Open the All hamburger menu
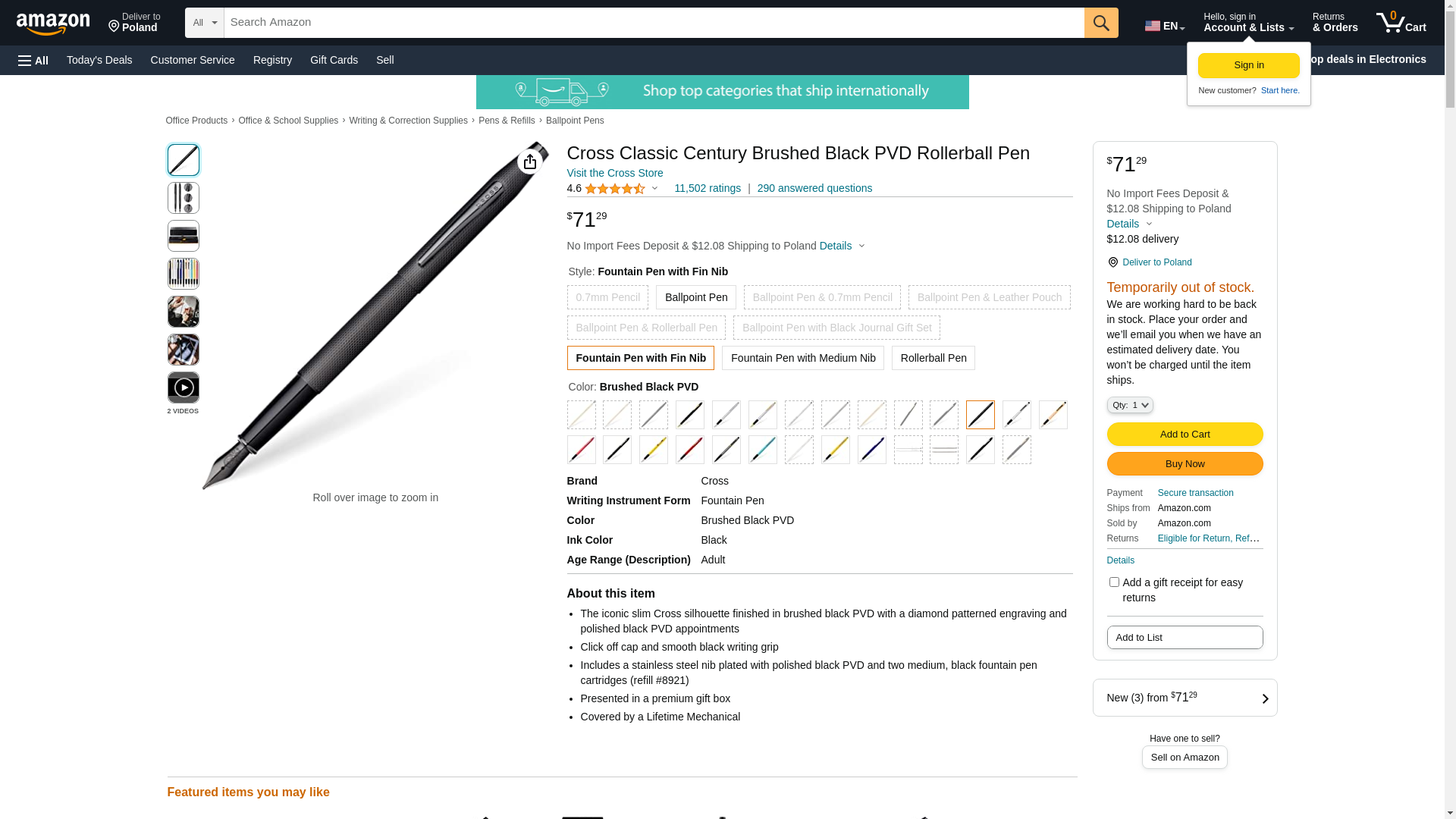The image size is (1456, 819). (x=33, y=60)
